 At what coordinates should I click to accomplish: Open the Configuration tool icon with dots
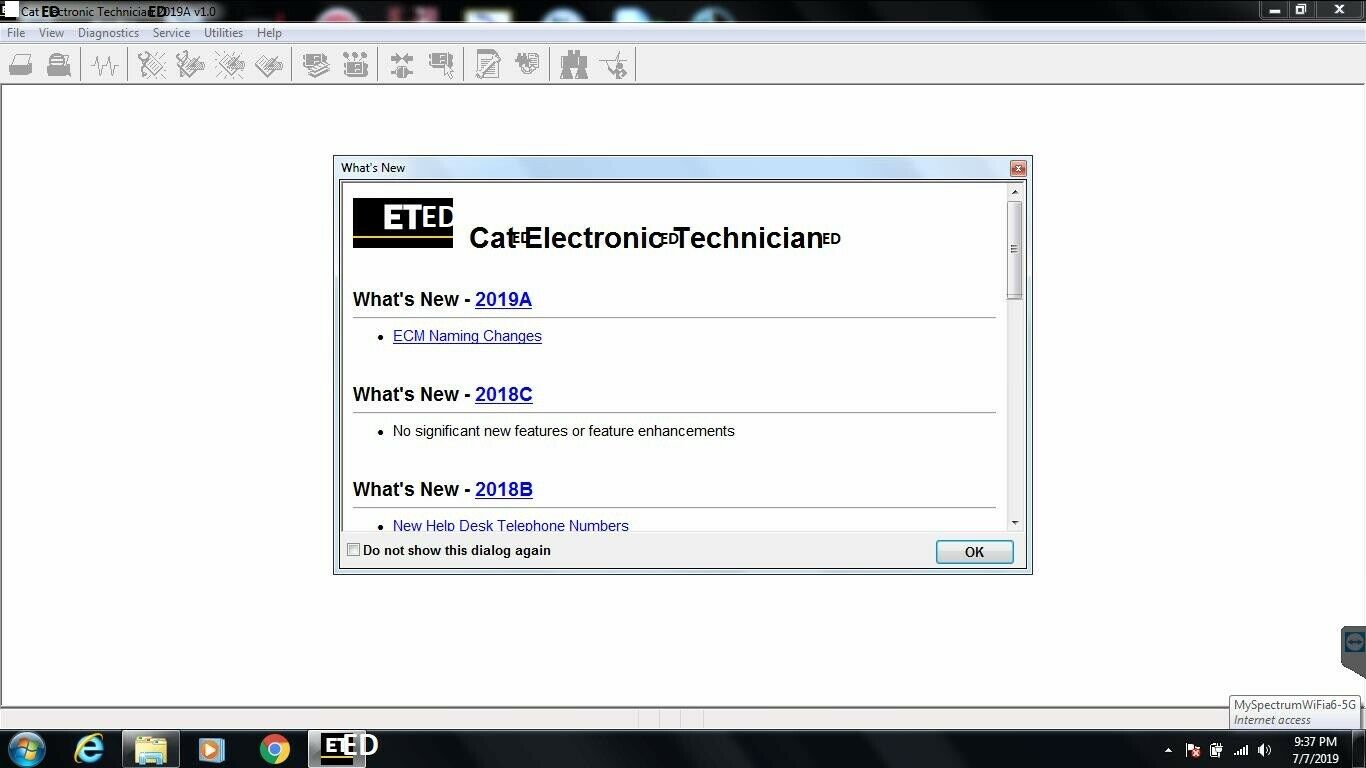355,66
